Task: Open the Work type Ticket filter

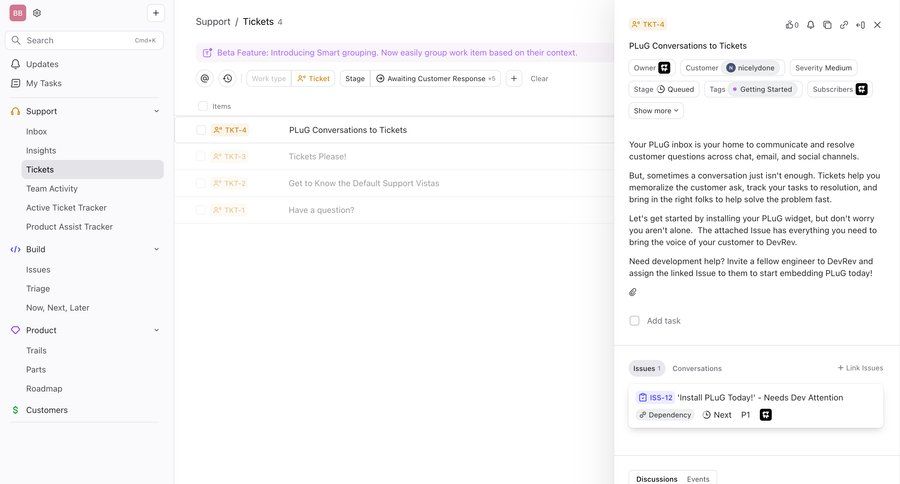Action: (290, 78)
